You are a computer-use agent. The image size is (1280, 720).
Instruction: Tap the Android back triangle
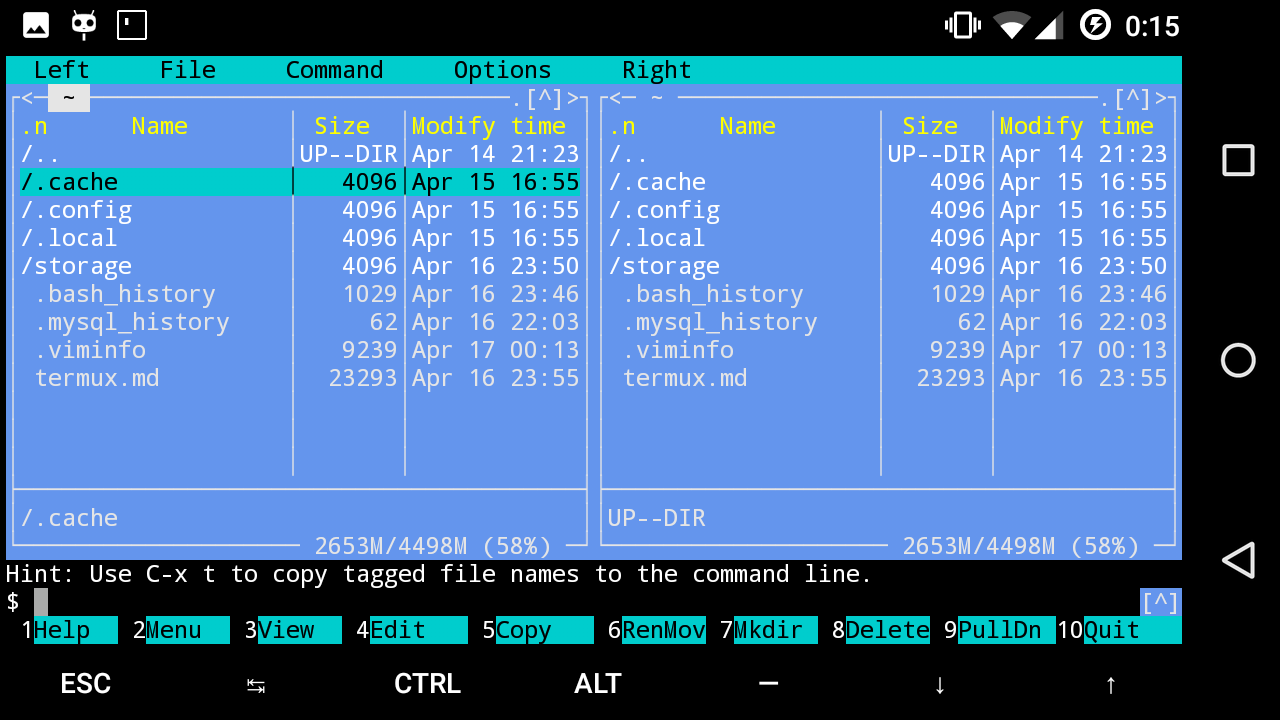click(x=1238, y=560)
